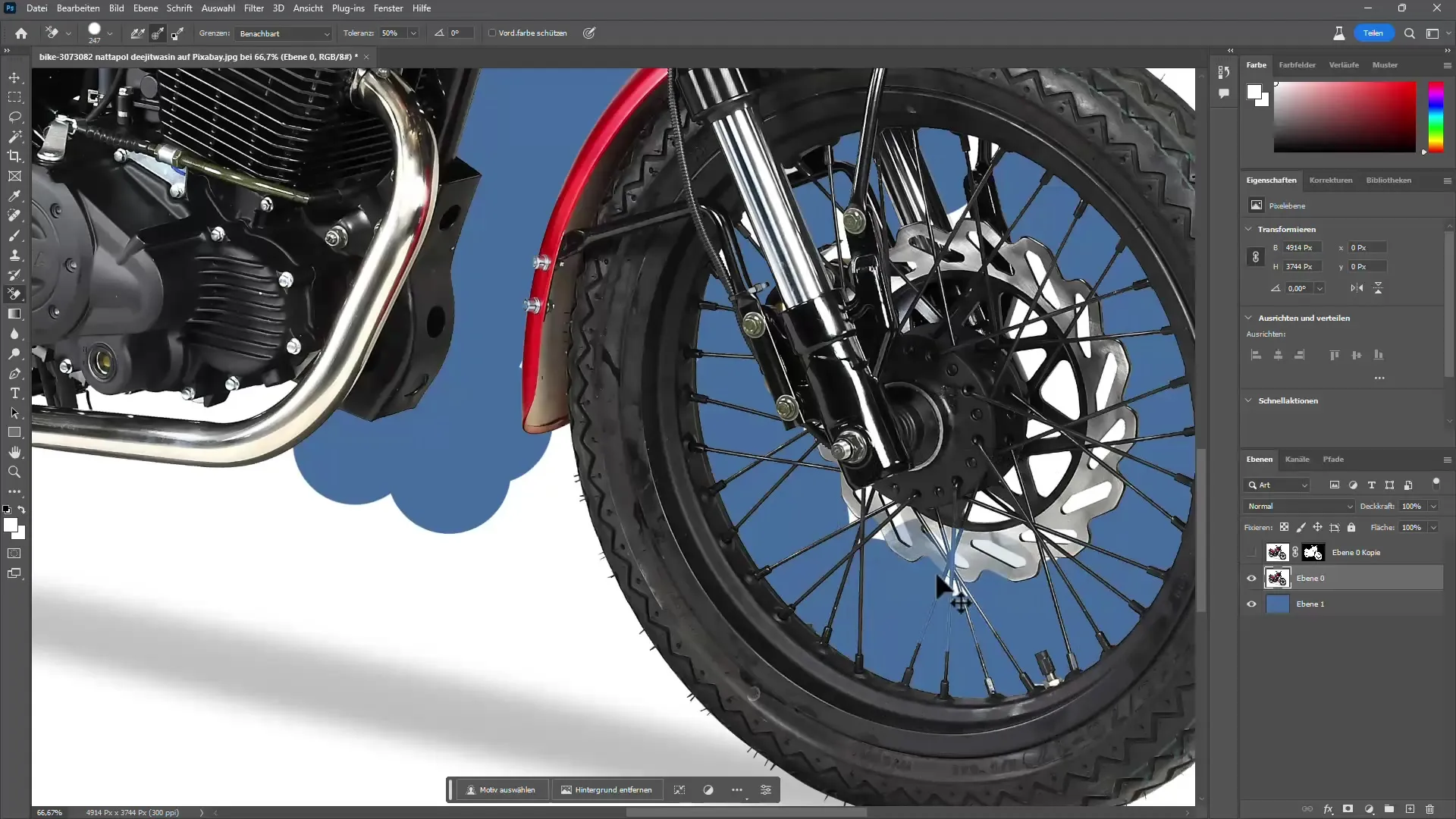
Task: Toggle pressure for size brush icon
Action: click(x=589, y=33)
